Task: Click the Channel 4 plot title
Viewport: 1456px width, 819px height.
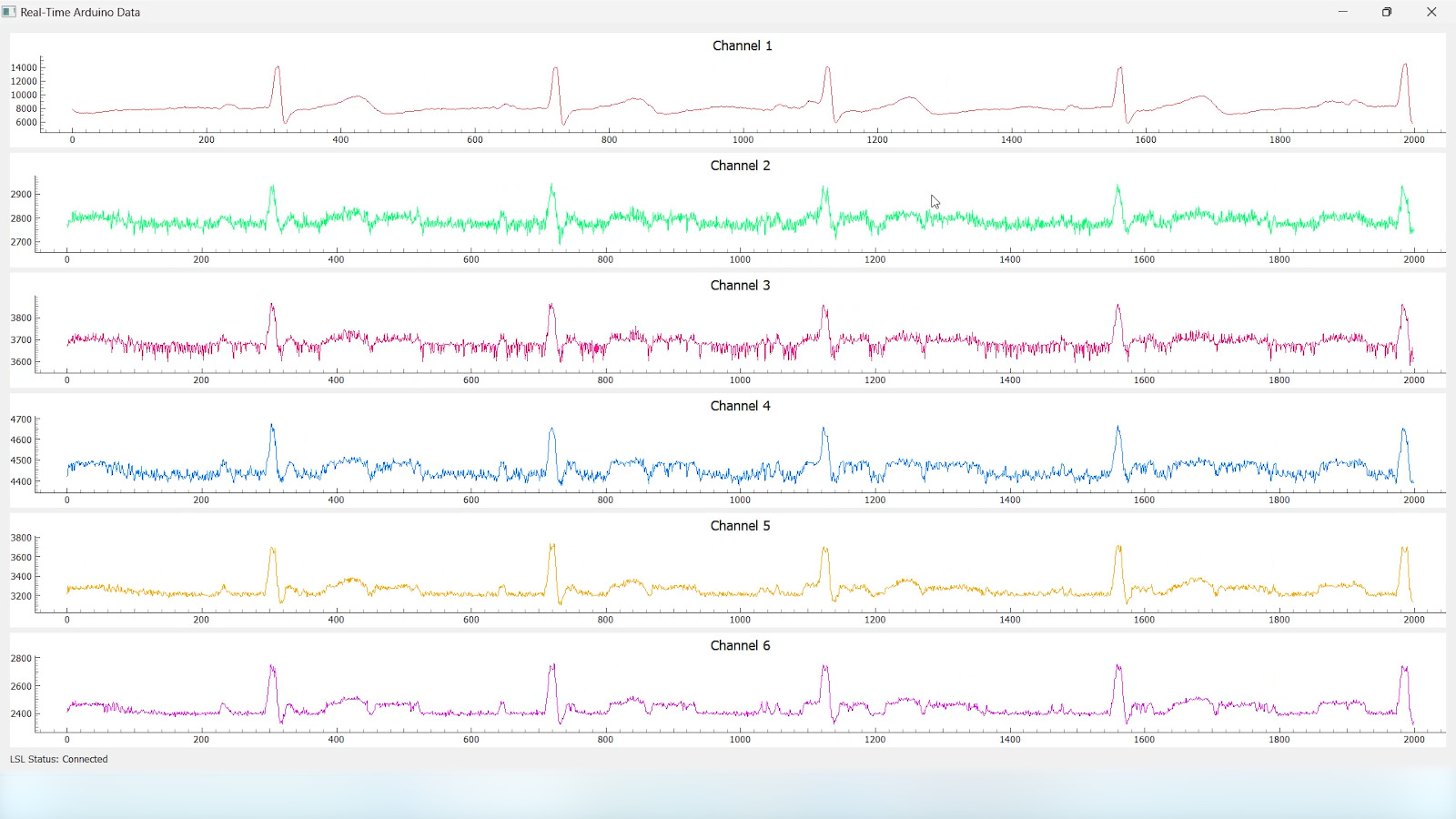Action: pyautogui.click(x=740, y=406)
